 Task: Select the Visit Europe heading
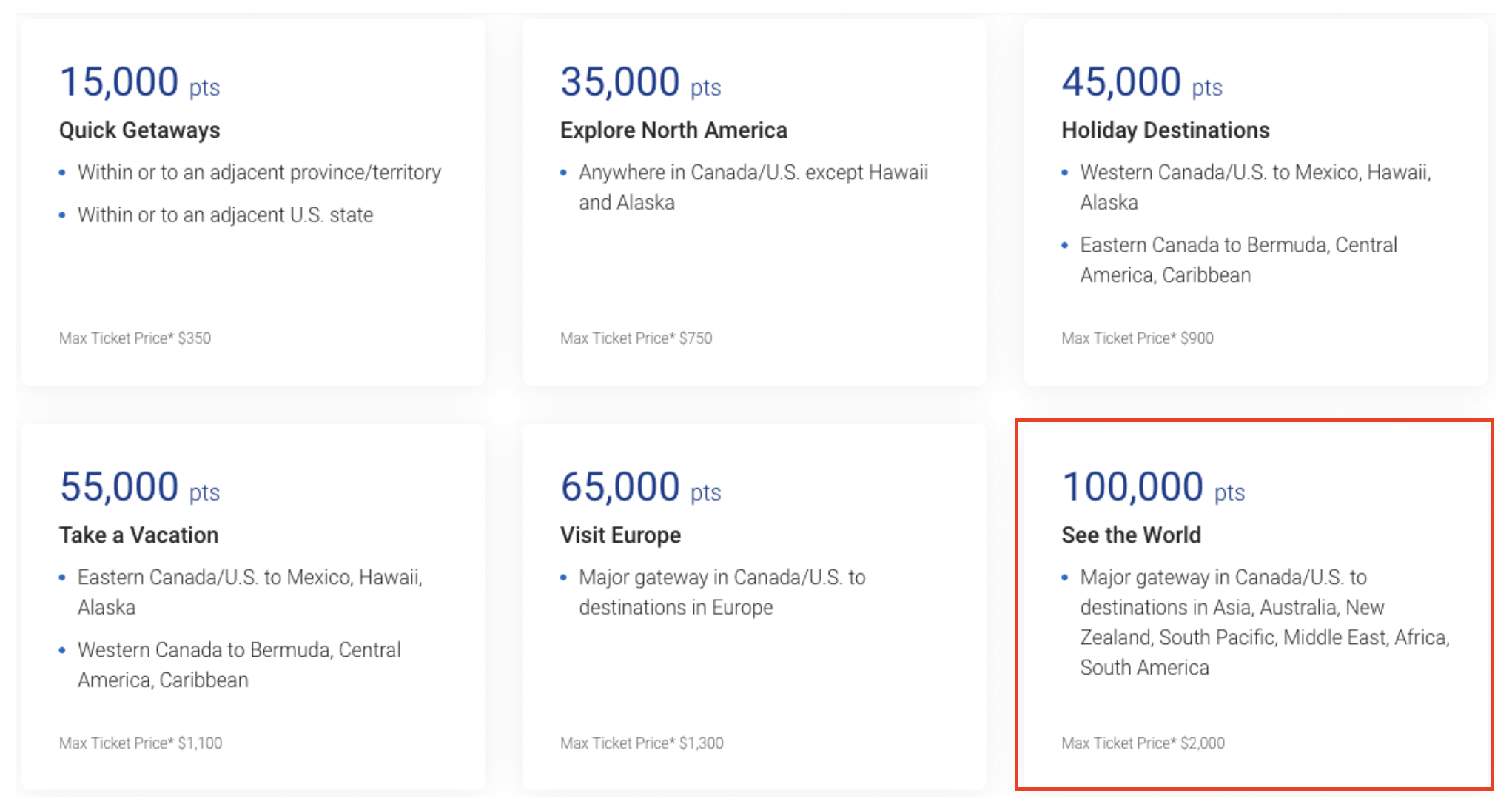click(x=620, y=535)
